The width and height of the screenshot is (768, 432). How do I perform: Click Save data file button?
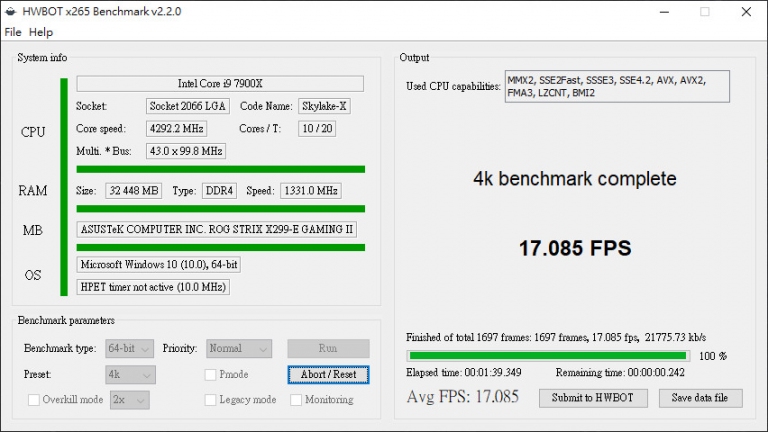tap(700, 398)
